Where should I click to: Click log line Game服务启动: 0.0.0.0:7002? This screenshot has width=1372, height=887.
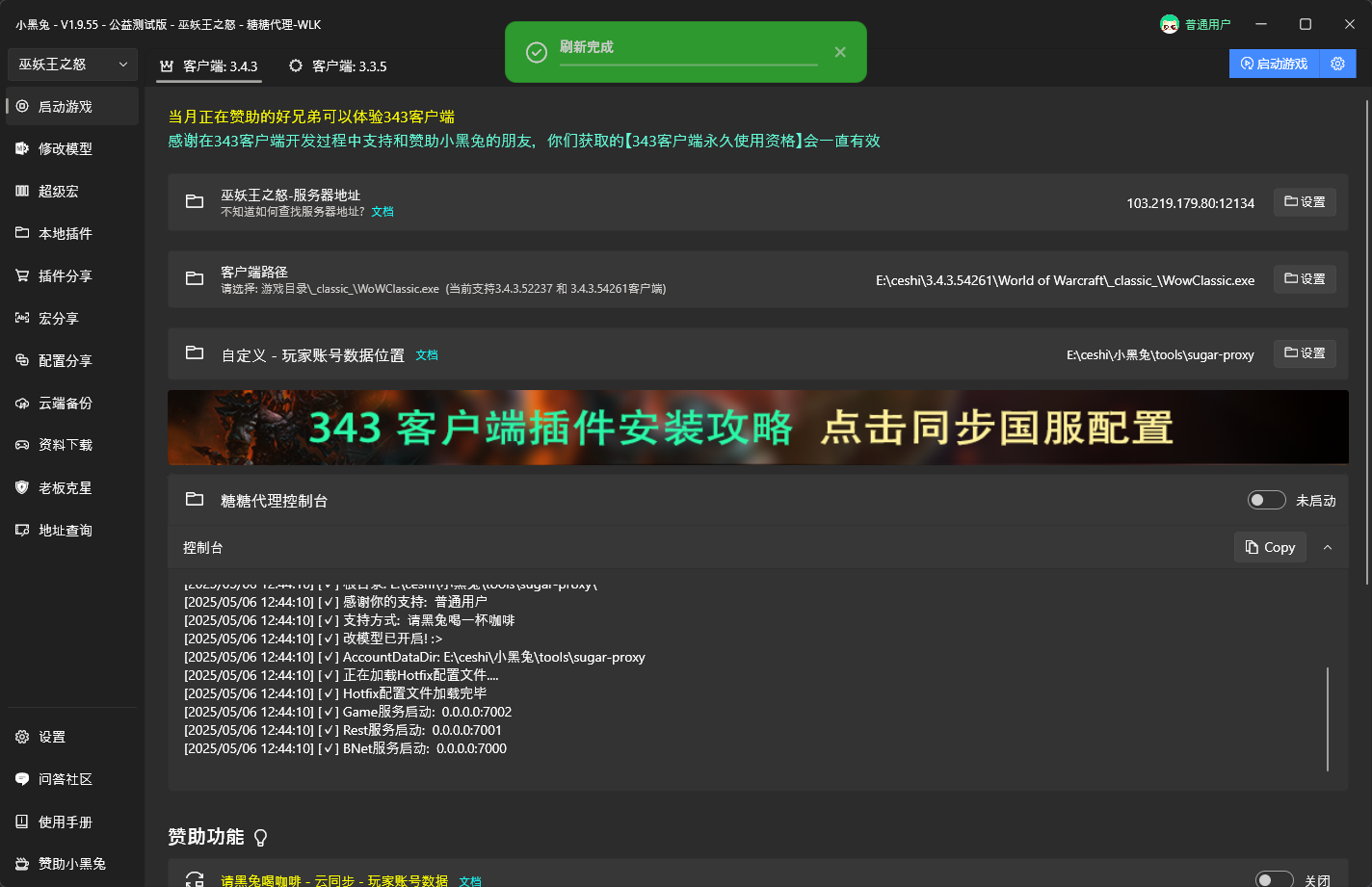click(348, 712)
